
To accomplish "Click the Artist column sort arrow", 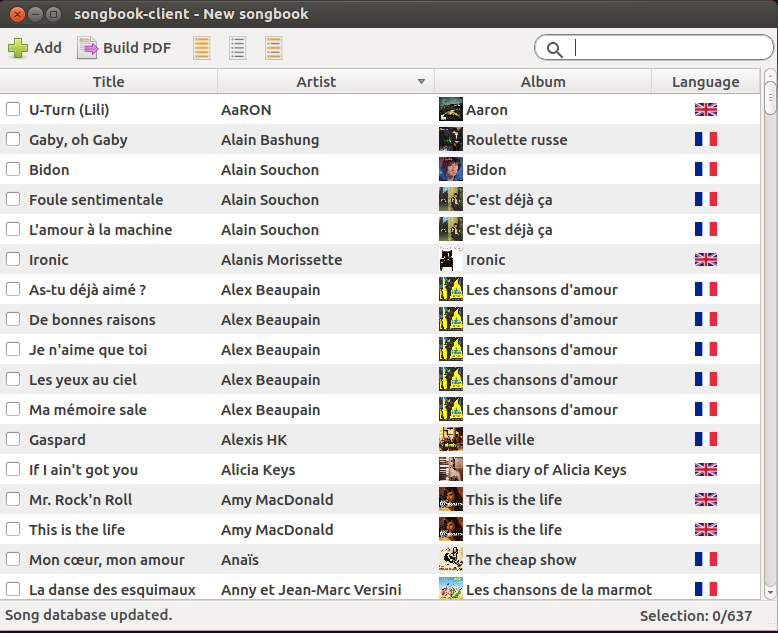I will pos(421,81).
